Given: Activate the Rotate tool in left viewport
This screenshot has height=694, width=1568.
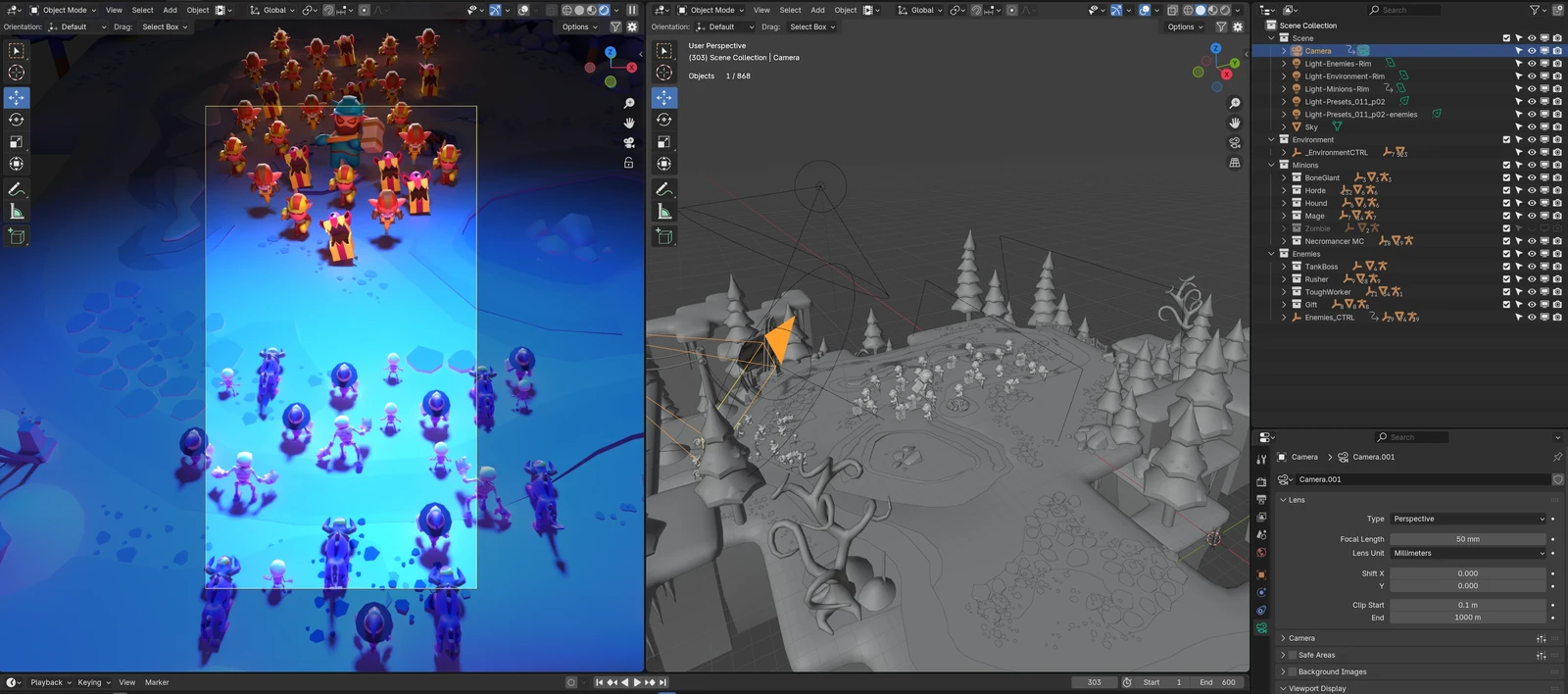Looking at the screenshot, I should point(17,120).
